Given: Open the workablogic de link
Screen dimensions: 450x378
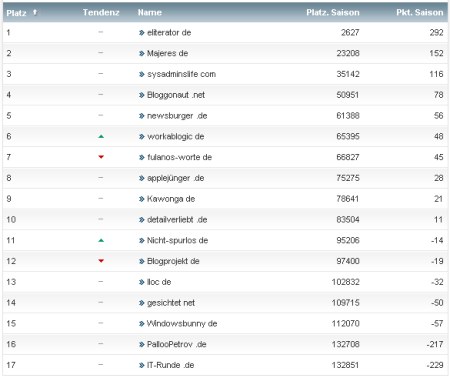Looking at the screenshot, I should coord(175,136).
